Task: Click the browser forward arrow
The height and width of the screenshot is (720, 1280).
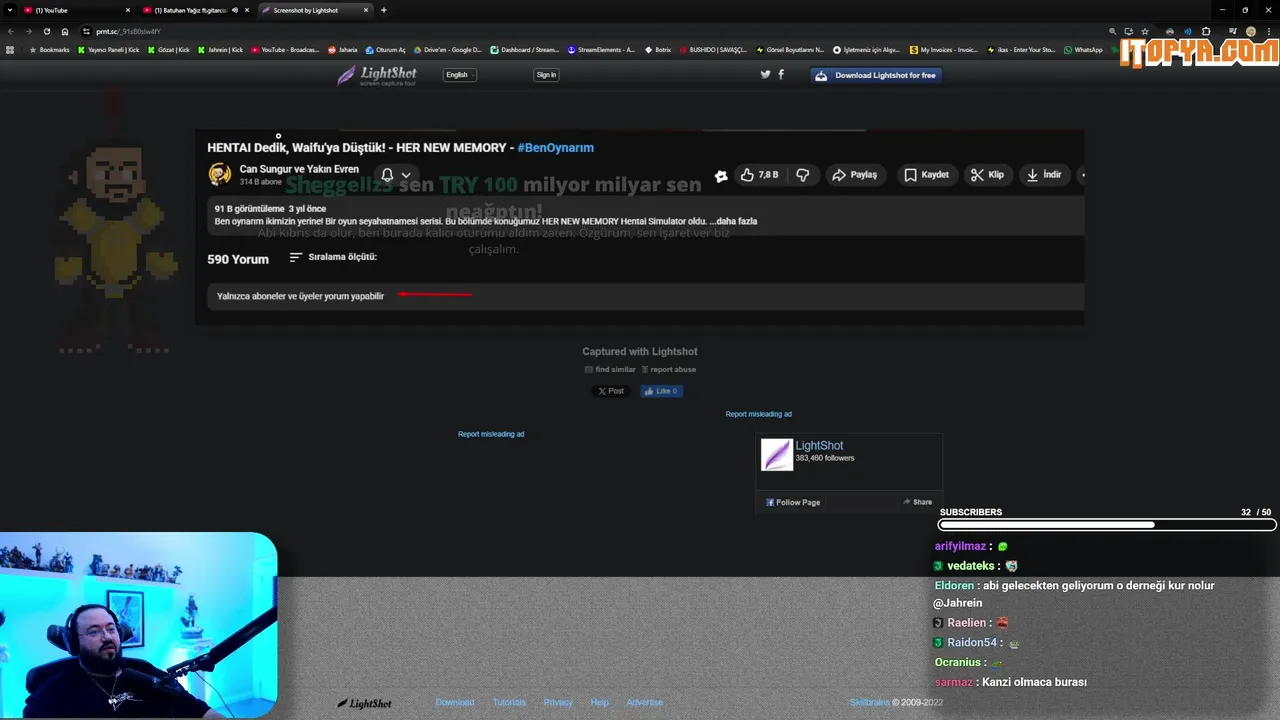Action: [29, 31]
